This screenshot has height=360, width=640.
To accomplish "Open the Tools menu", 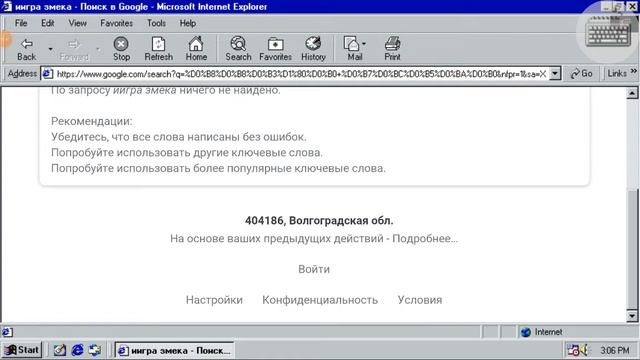I will [156, 23].
